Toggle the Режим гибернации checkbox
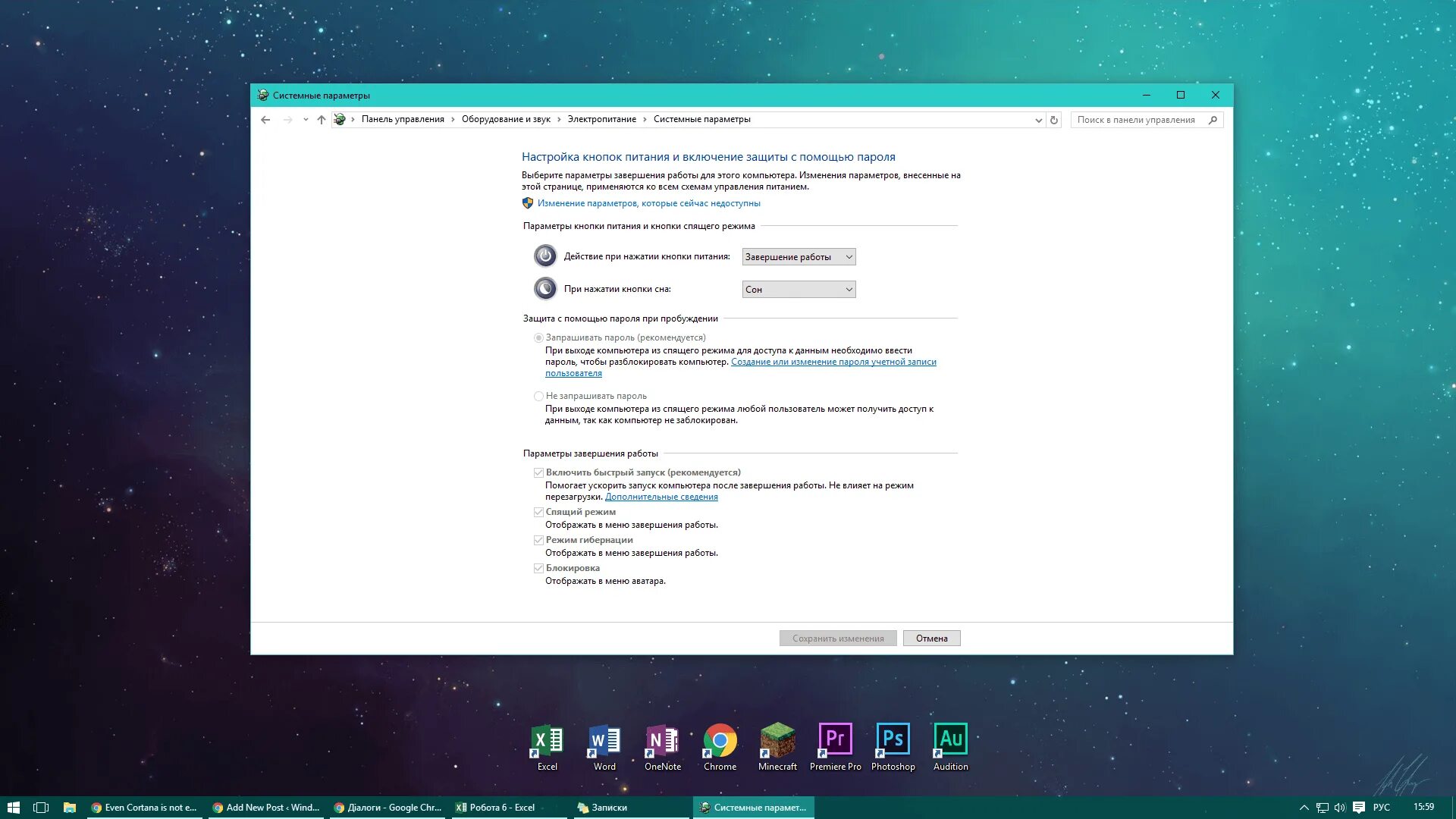The height and width of the screenshot is (819, 1456). (538, 540)
